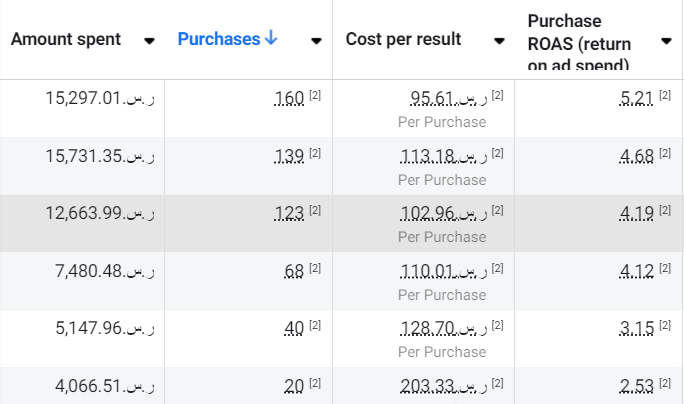
Task: Click the Purchases sort descending arrow
Action: tap(271, 39)
